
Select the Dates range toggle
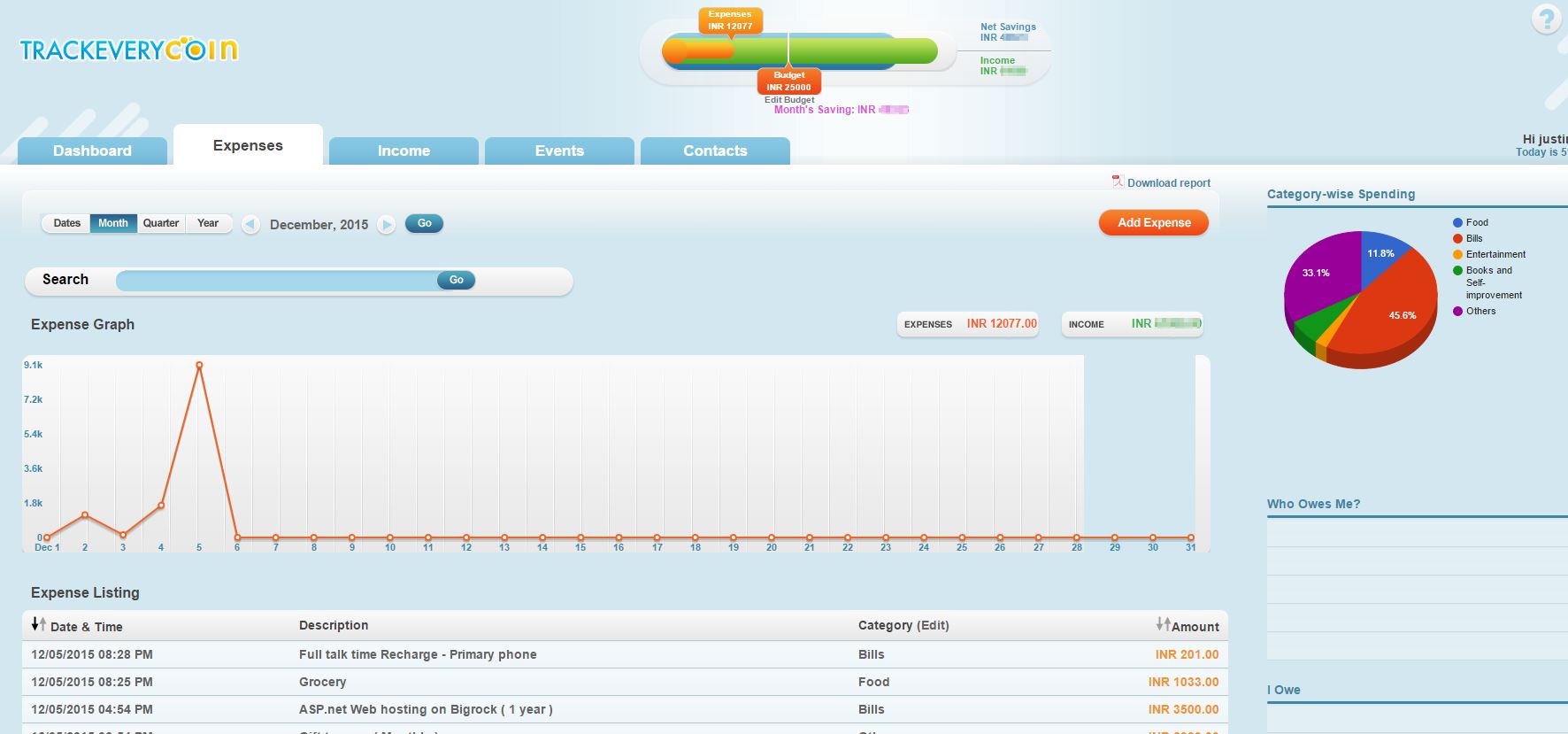coord(66,223)
